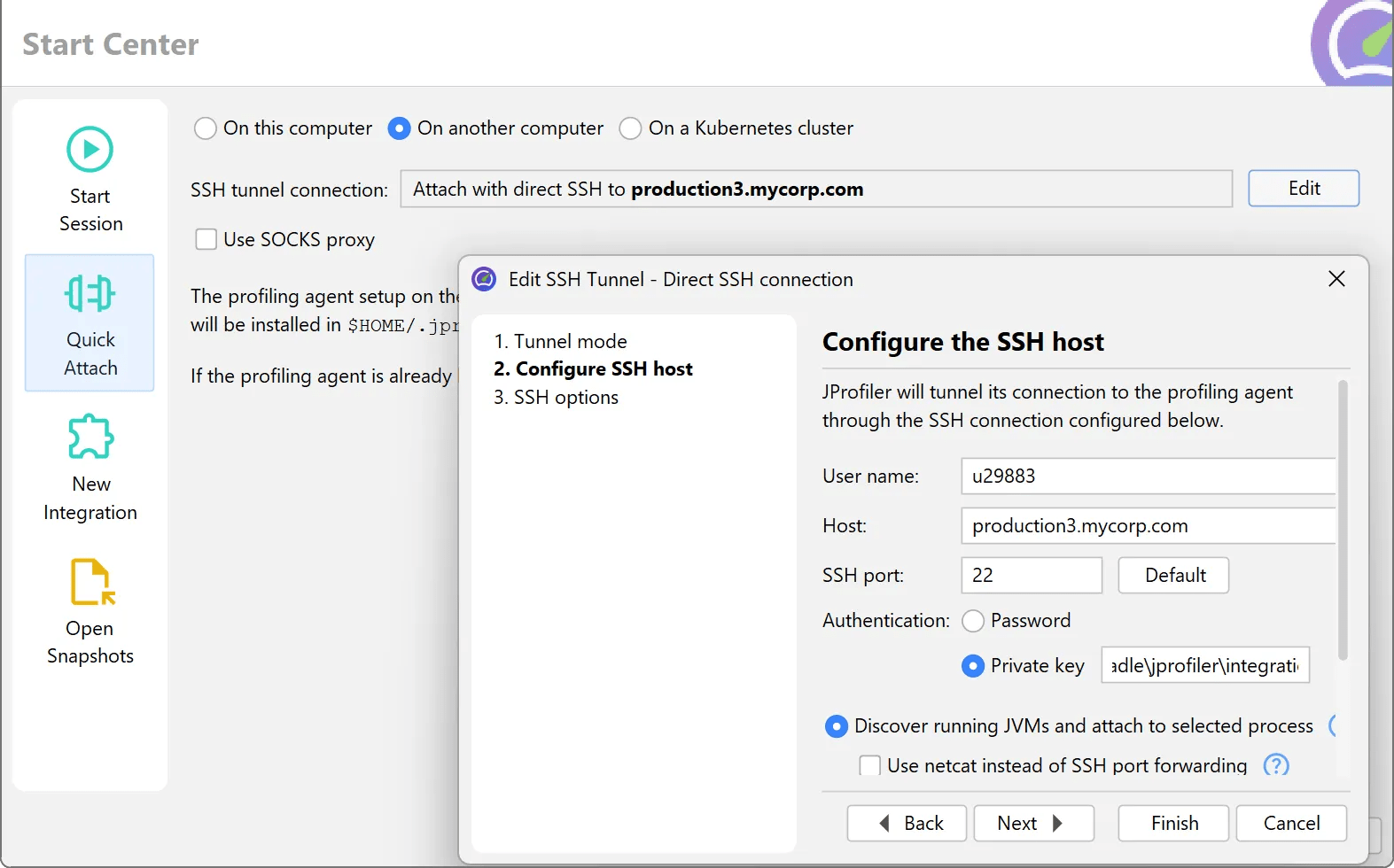Click the Edit button for SSH tunnel
Screen dimensions: 1394x868
pos(1304,189)
